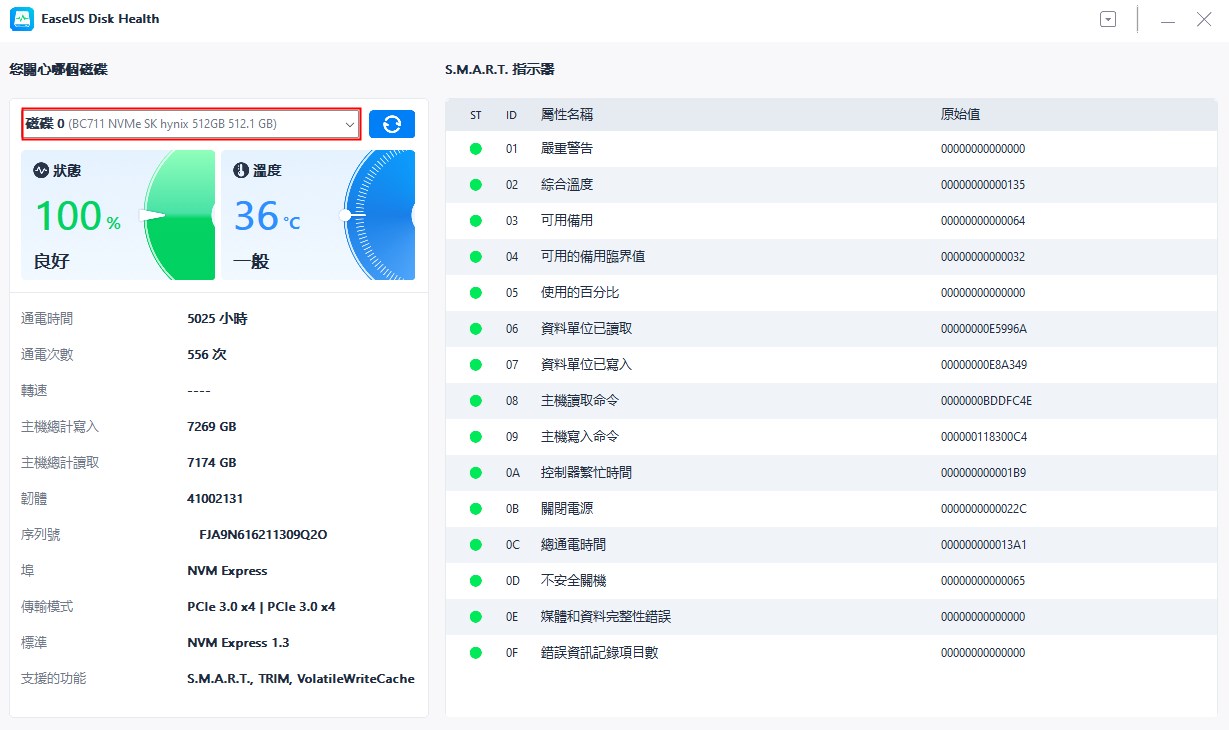Click the 一般 temperature status label
The height and width of the screenshot is (730, 1229).
tap(252, 262)
